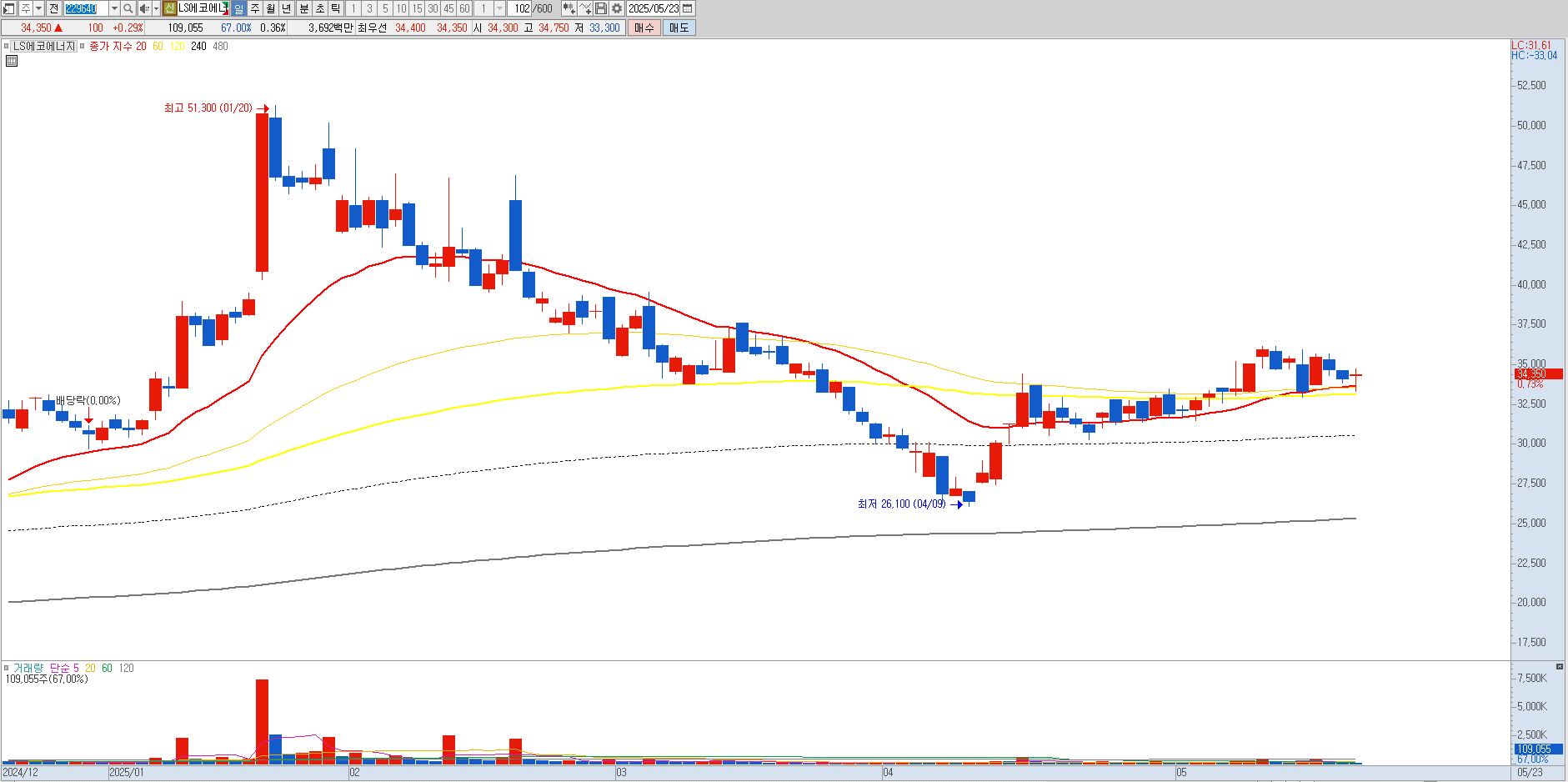Screen dimensions: 1568x782
Task: Click the data table grid icon
Action: click(x=12, y=61)
